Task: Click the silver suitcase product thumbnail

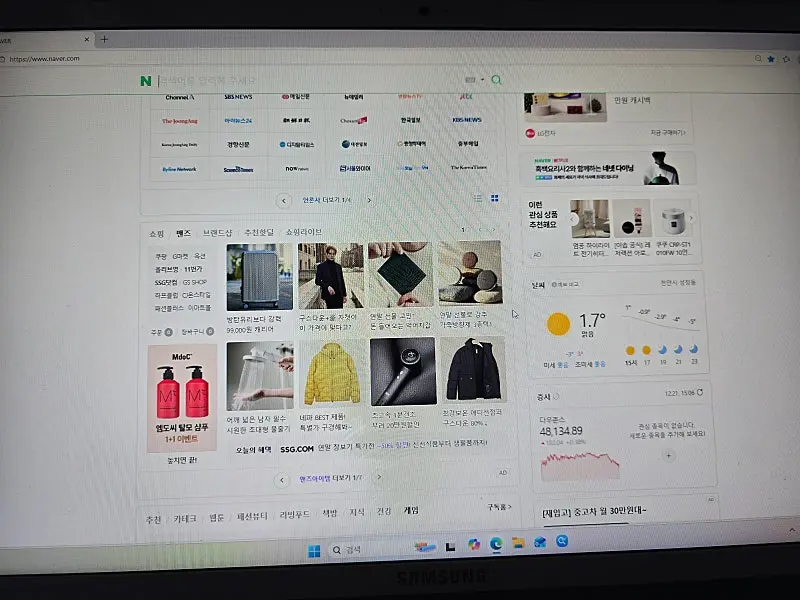Action: [x=260, y=276]
